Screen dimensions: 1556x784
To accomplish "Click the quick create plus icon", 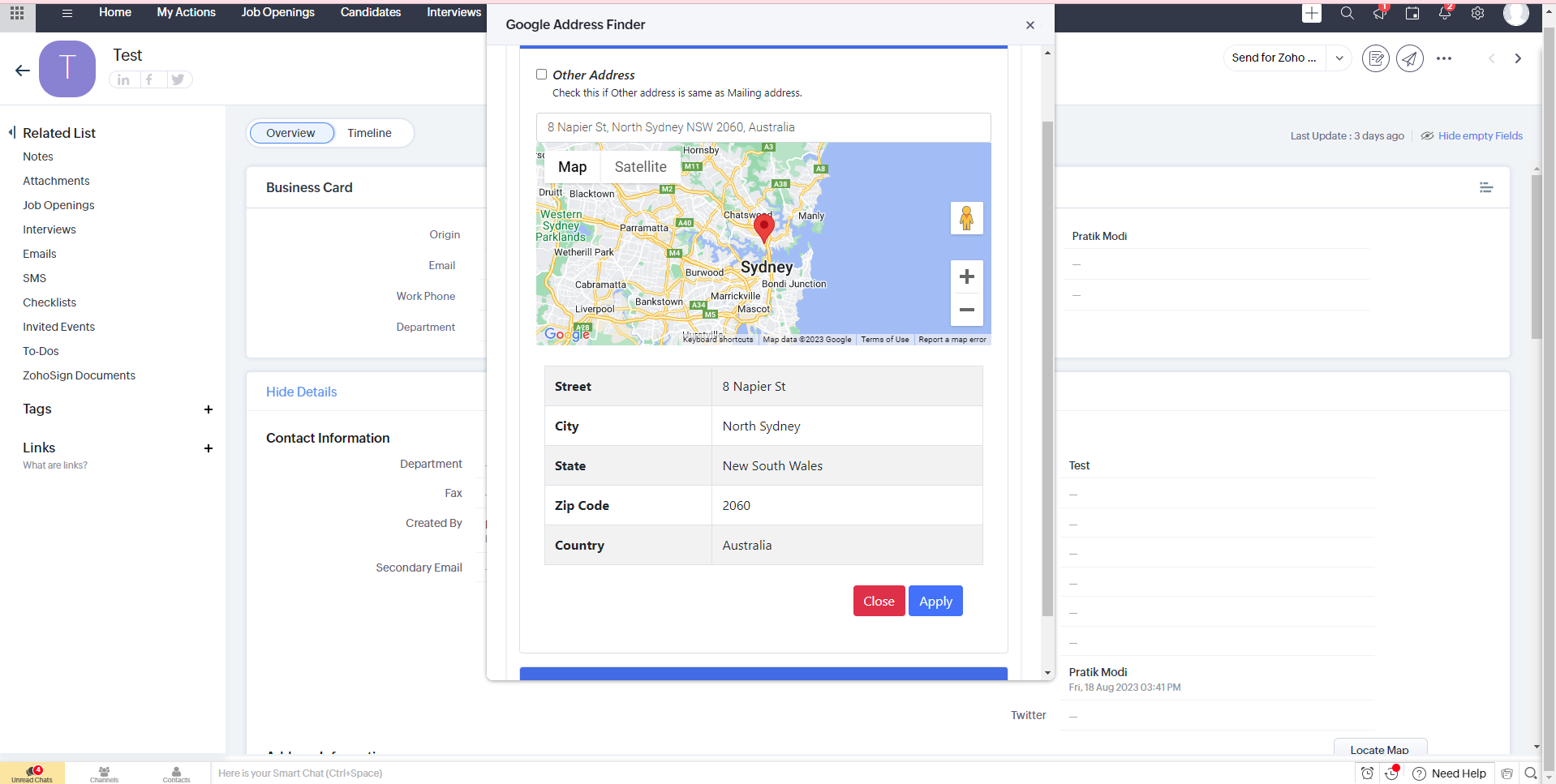I will pos(1312,13).
